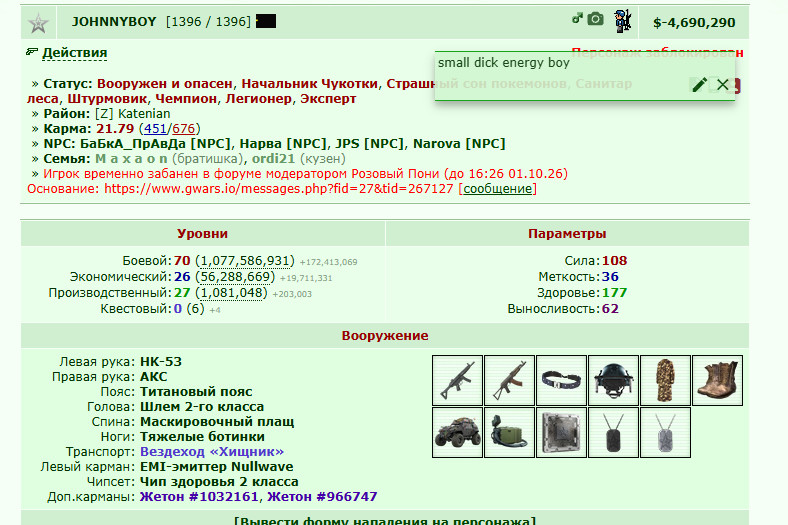Click the note text small dick energy boy
The image size is (788, 525).
pyautogui.click(x=504, y=63)
